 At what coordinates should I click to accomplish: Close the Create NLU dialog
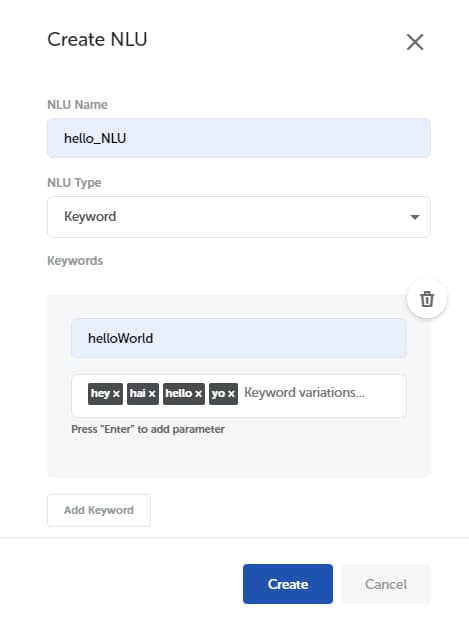click(415, 42)
